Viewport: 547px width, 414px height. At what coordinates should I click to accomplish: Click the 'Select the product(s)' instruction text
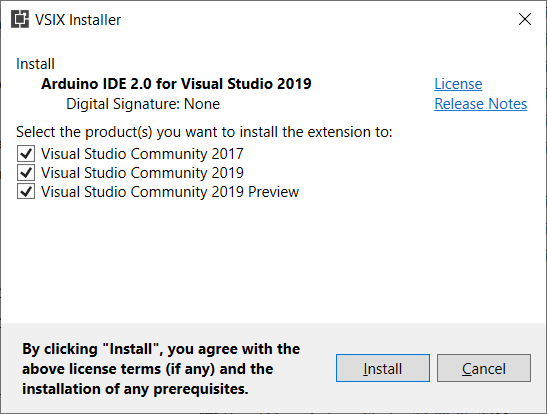pos(204,132)
